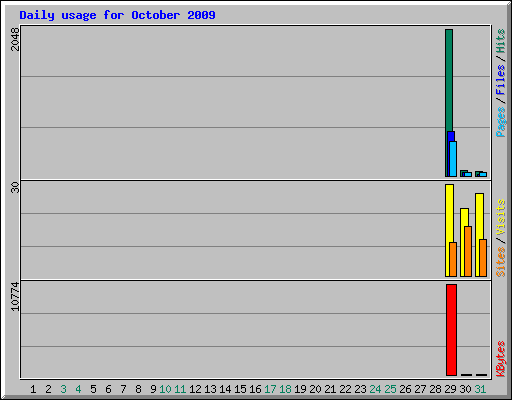Click the cyan Pages bar for day 29
This screenshot has width=512, height=400.
click(x=453, y=159)
